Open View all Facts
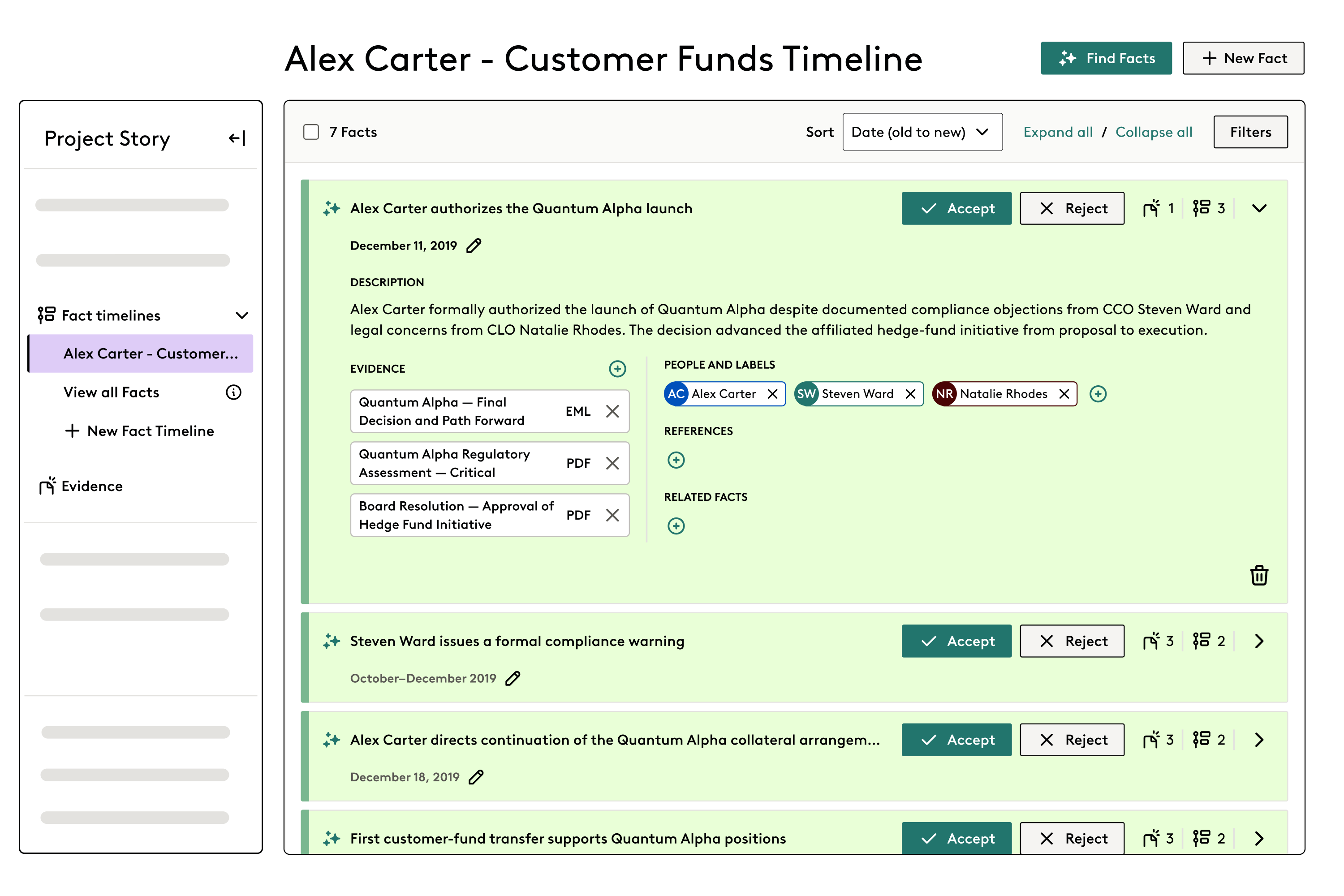This screenshot has width=1344, height=896. coord(112,392)
